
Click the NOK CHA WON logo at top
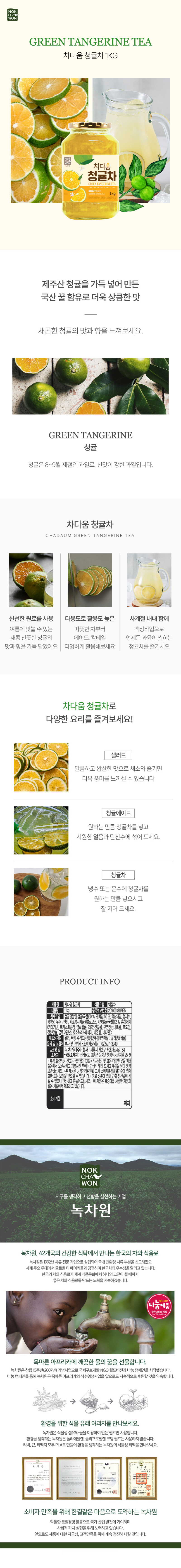12,15
